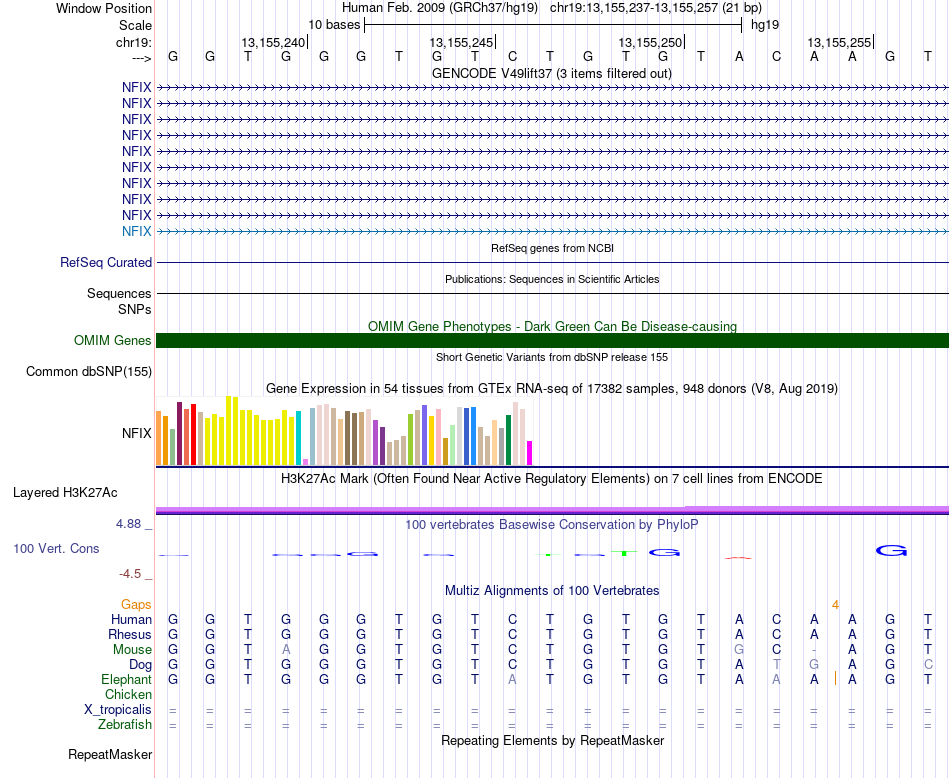Click the Common dbSNP(155) track label
The image size is (950, 778).
click(x=89, y=371)
